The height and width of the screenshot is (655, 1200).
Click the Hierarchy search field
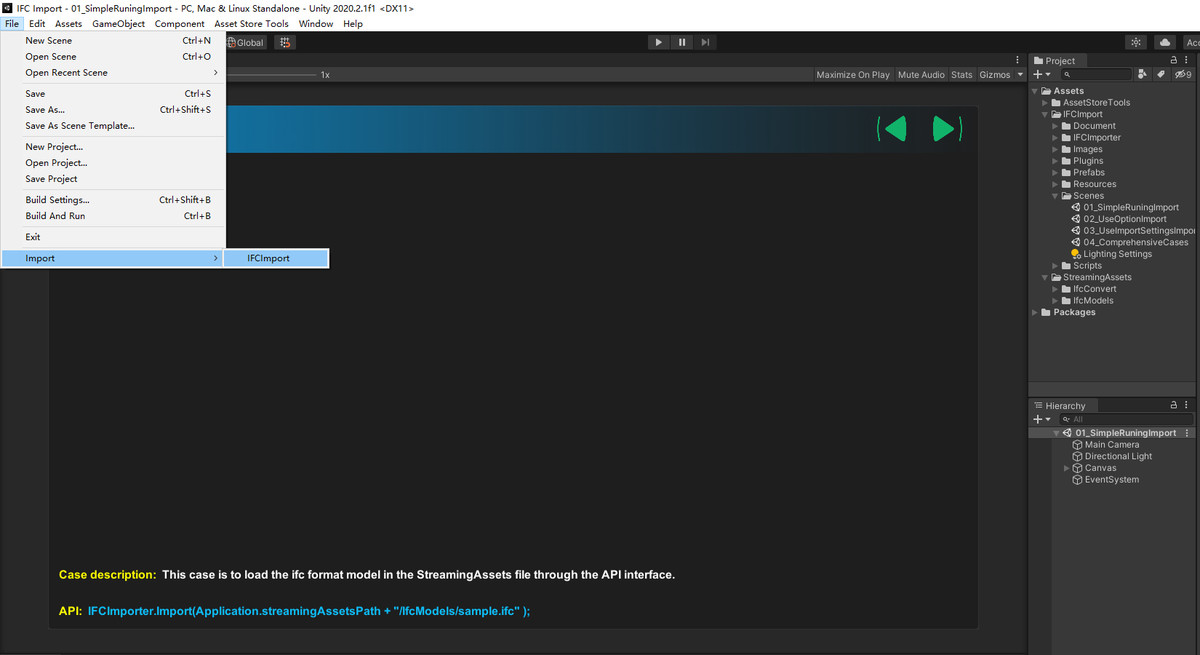click(1125, 419)
